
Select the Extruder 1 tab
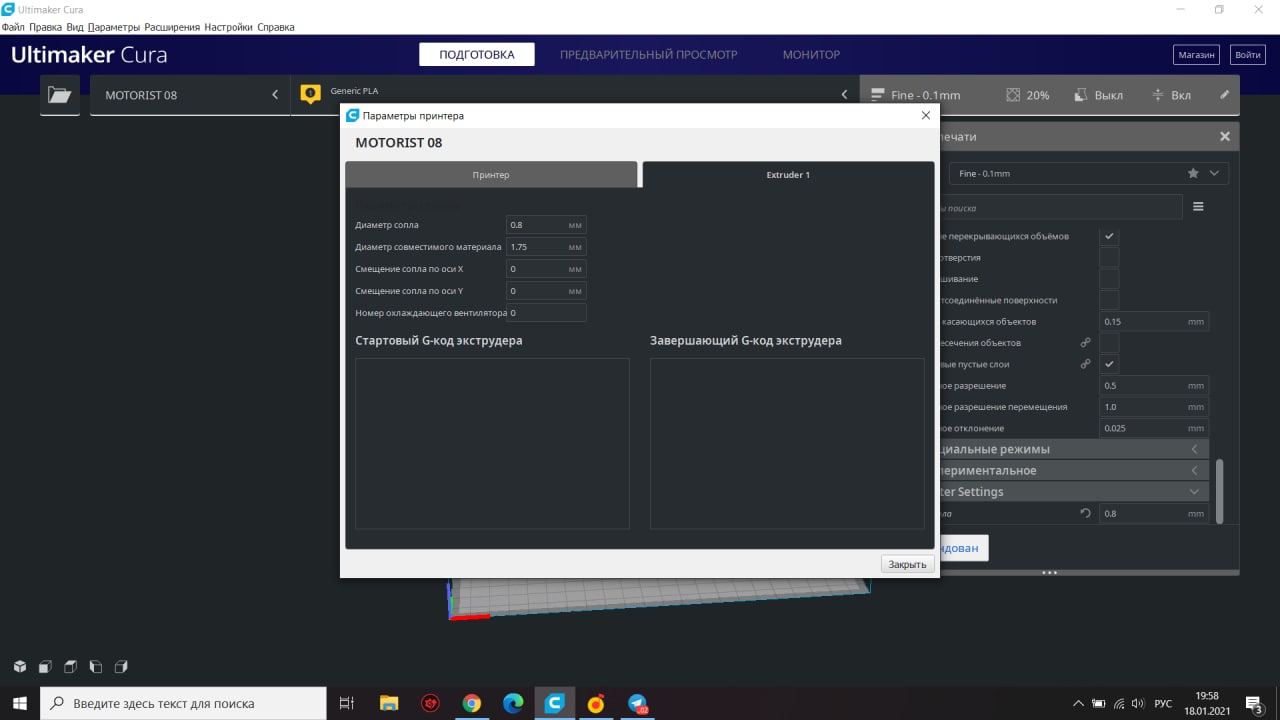[x=788, y=175]
